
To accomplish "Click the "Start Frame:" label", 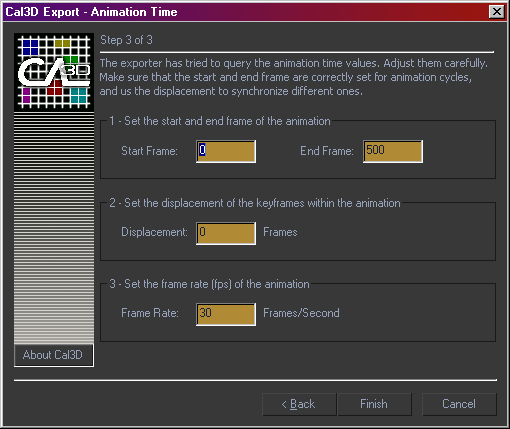I will pos(149,151).
